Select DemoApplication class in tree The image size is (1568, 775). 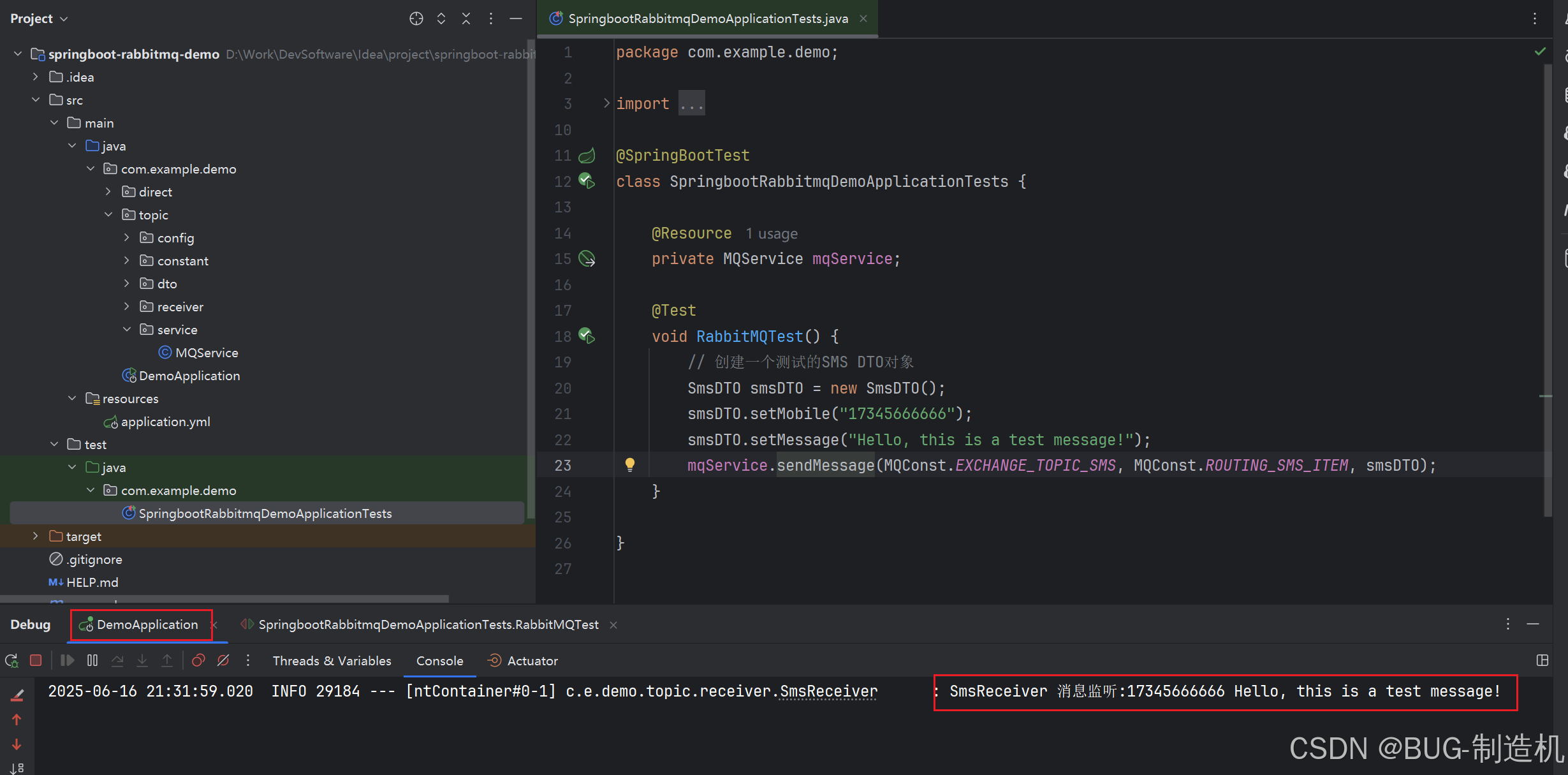click(x=181, y=375)
